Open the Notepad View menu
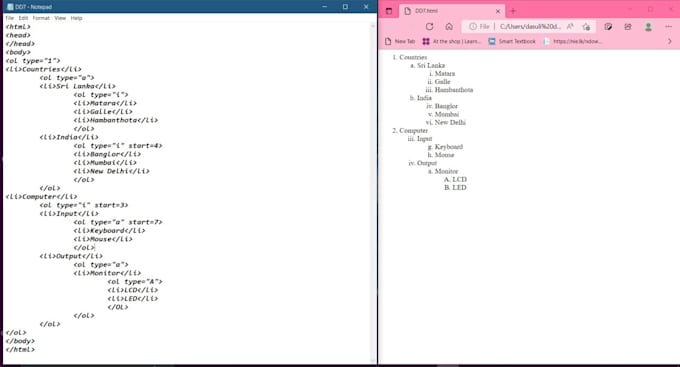Screen dimensions: 680x367 pos(60,18)
